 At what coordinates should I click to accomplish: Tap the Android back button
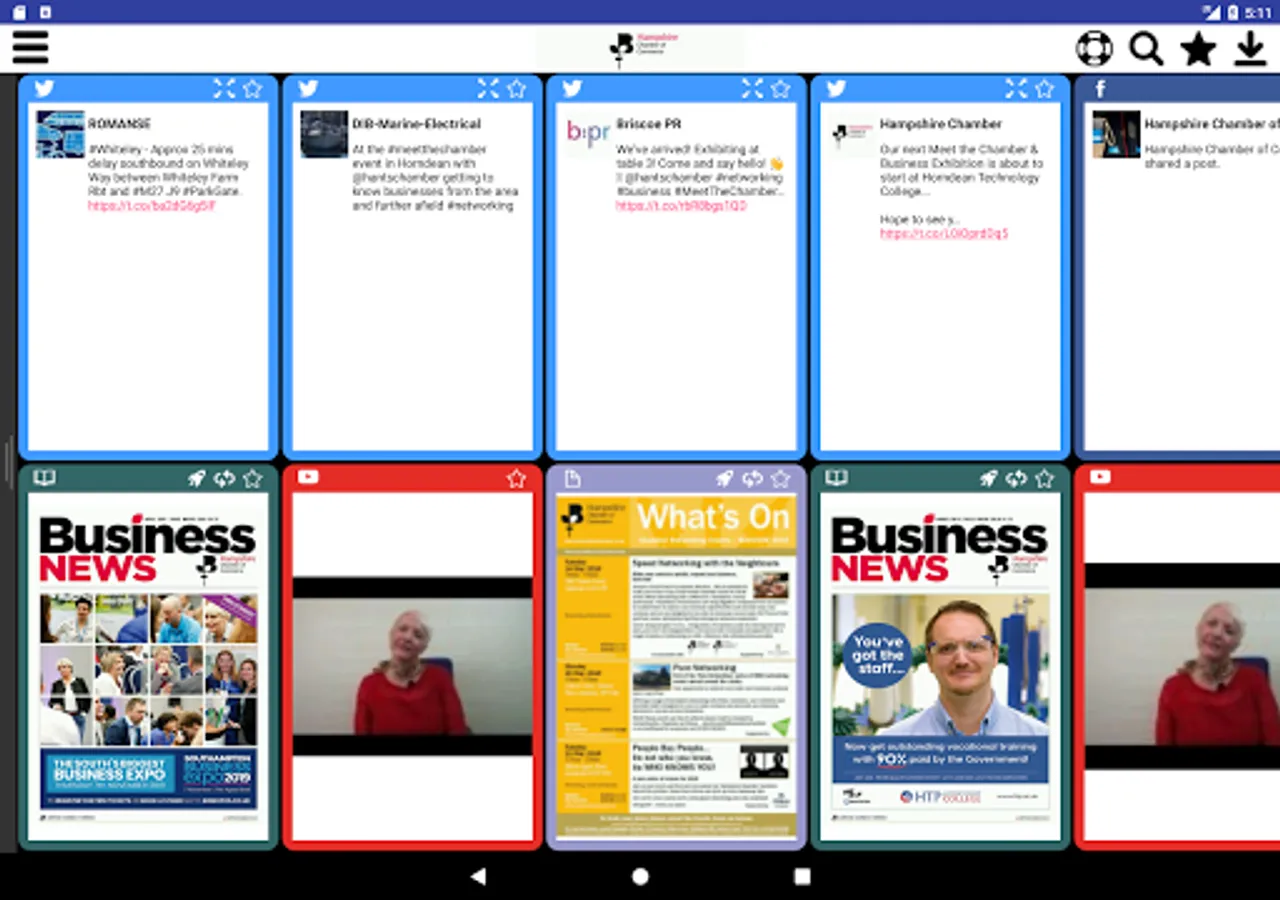478,876
